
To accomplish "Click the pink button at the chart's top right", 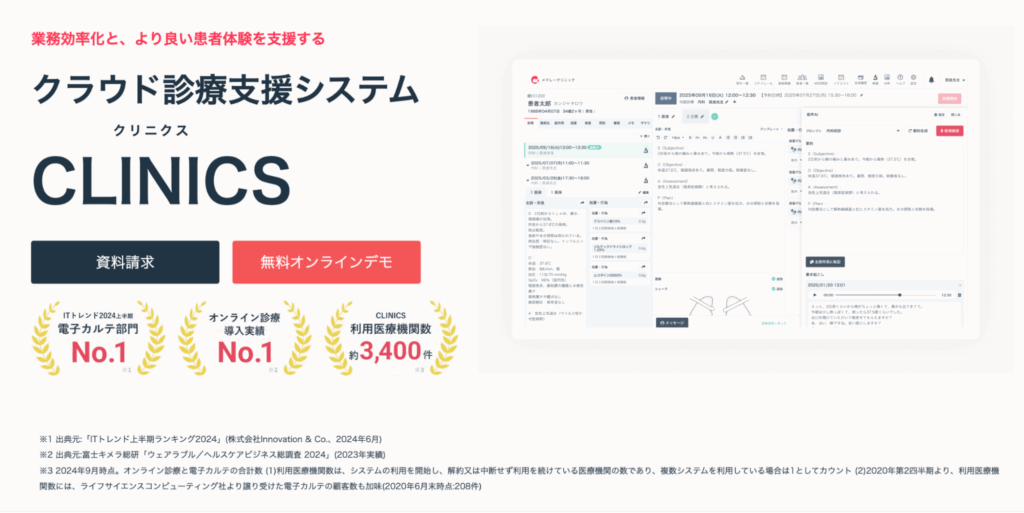I will 950,99.
